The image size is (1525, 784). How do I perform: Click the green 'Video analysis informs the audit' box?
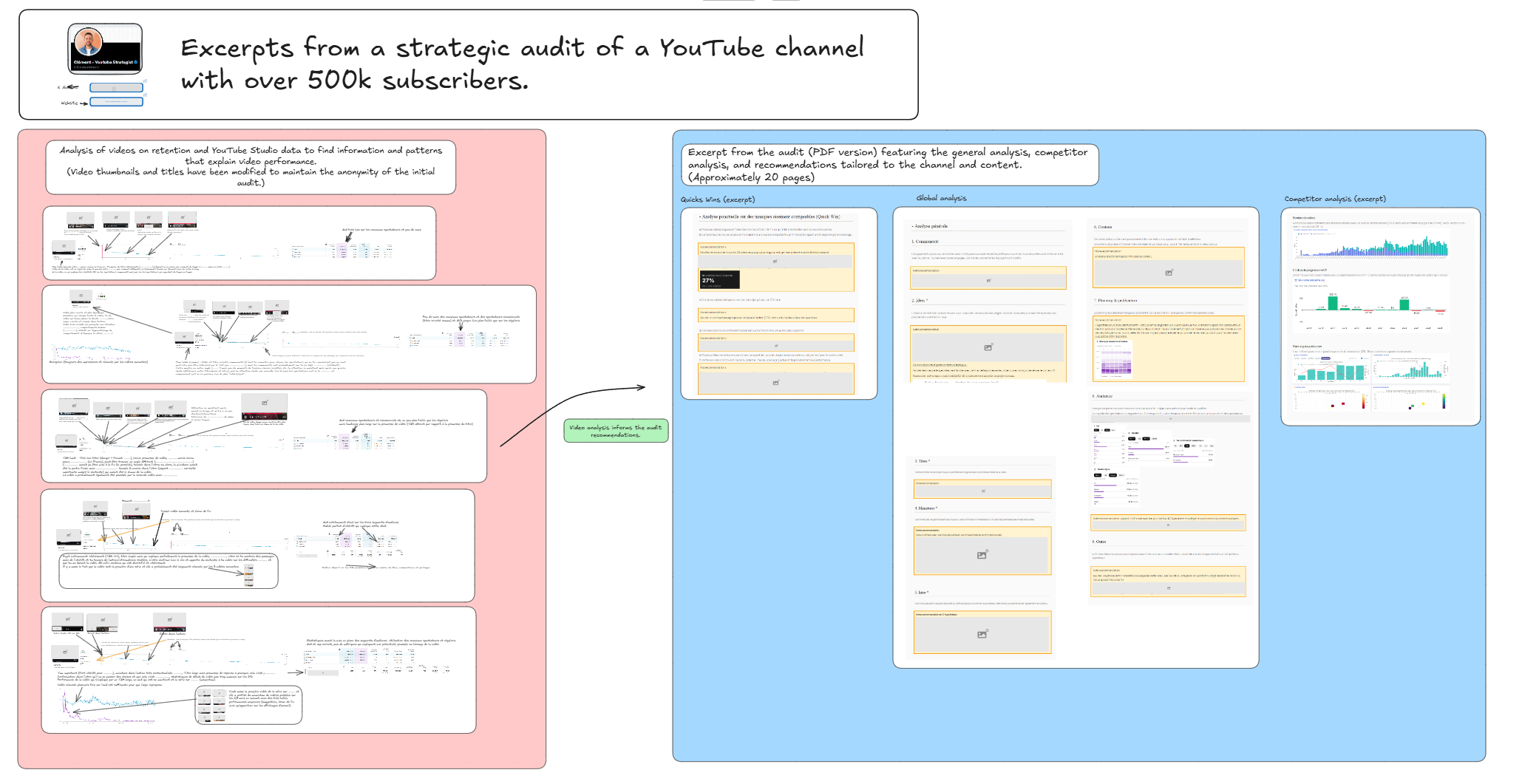click(616, 431)
